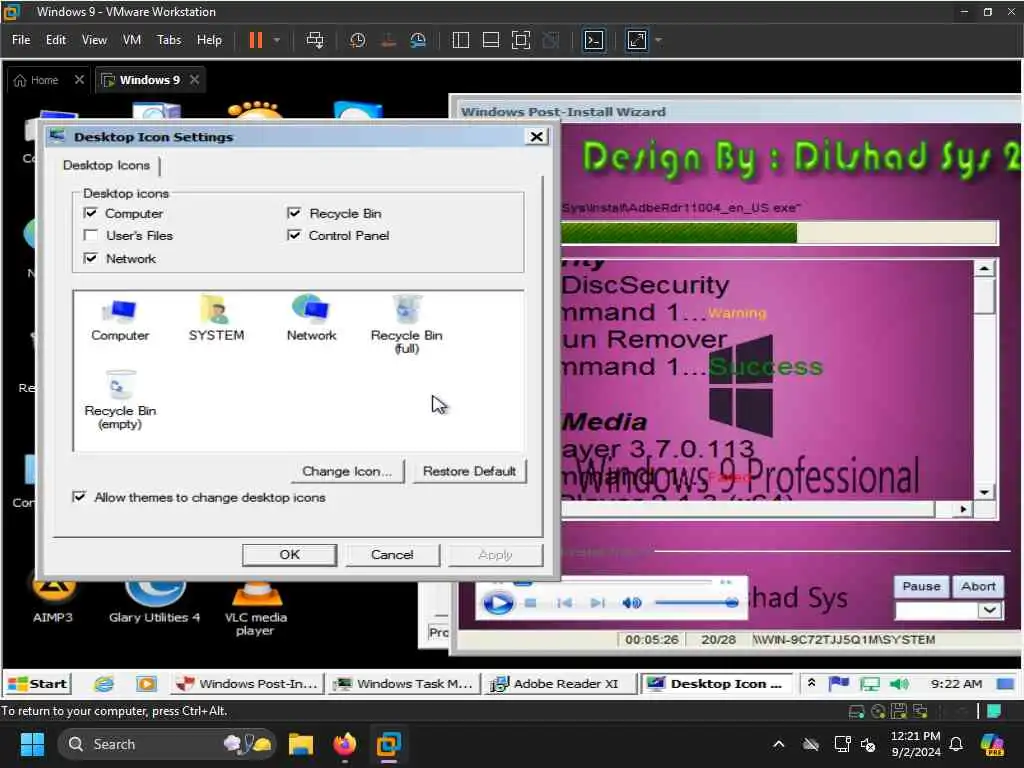
Task: Open the VMware Edit menu
Action: (x=56, y=40)
